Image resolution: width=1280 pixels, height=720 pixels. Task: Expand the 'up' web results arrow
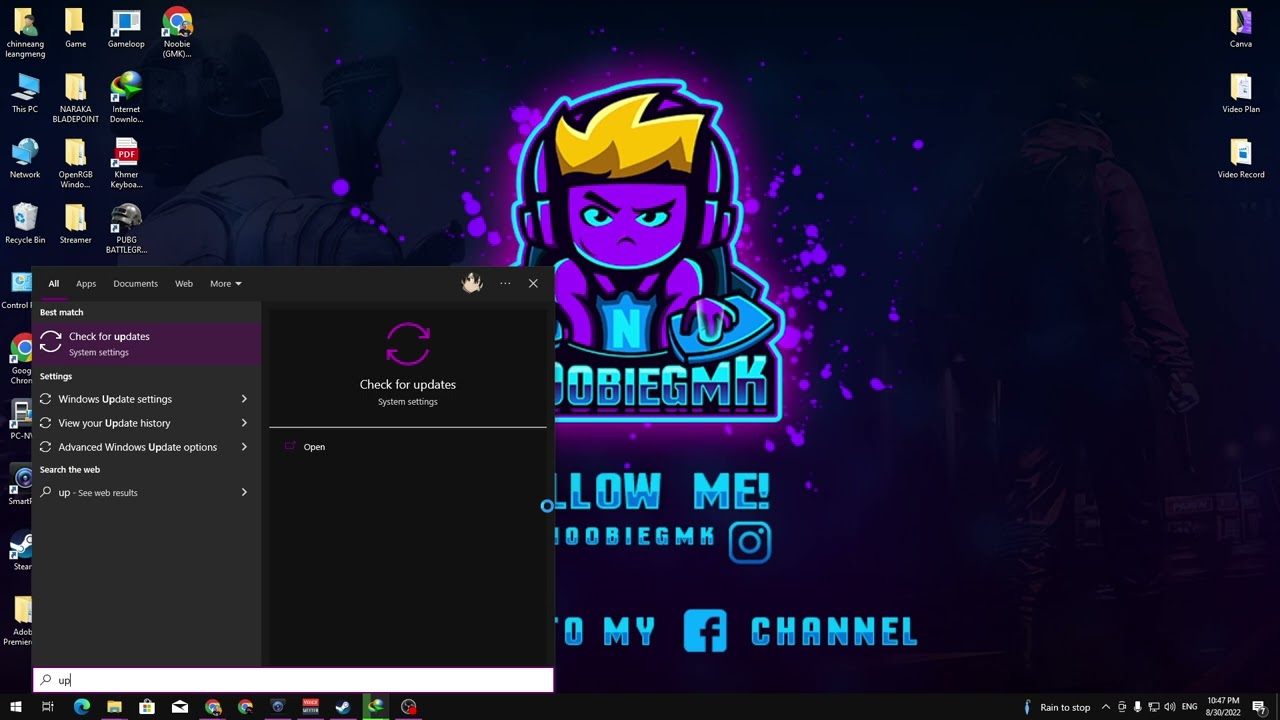pyautogui.click(x=244, y=492)
